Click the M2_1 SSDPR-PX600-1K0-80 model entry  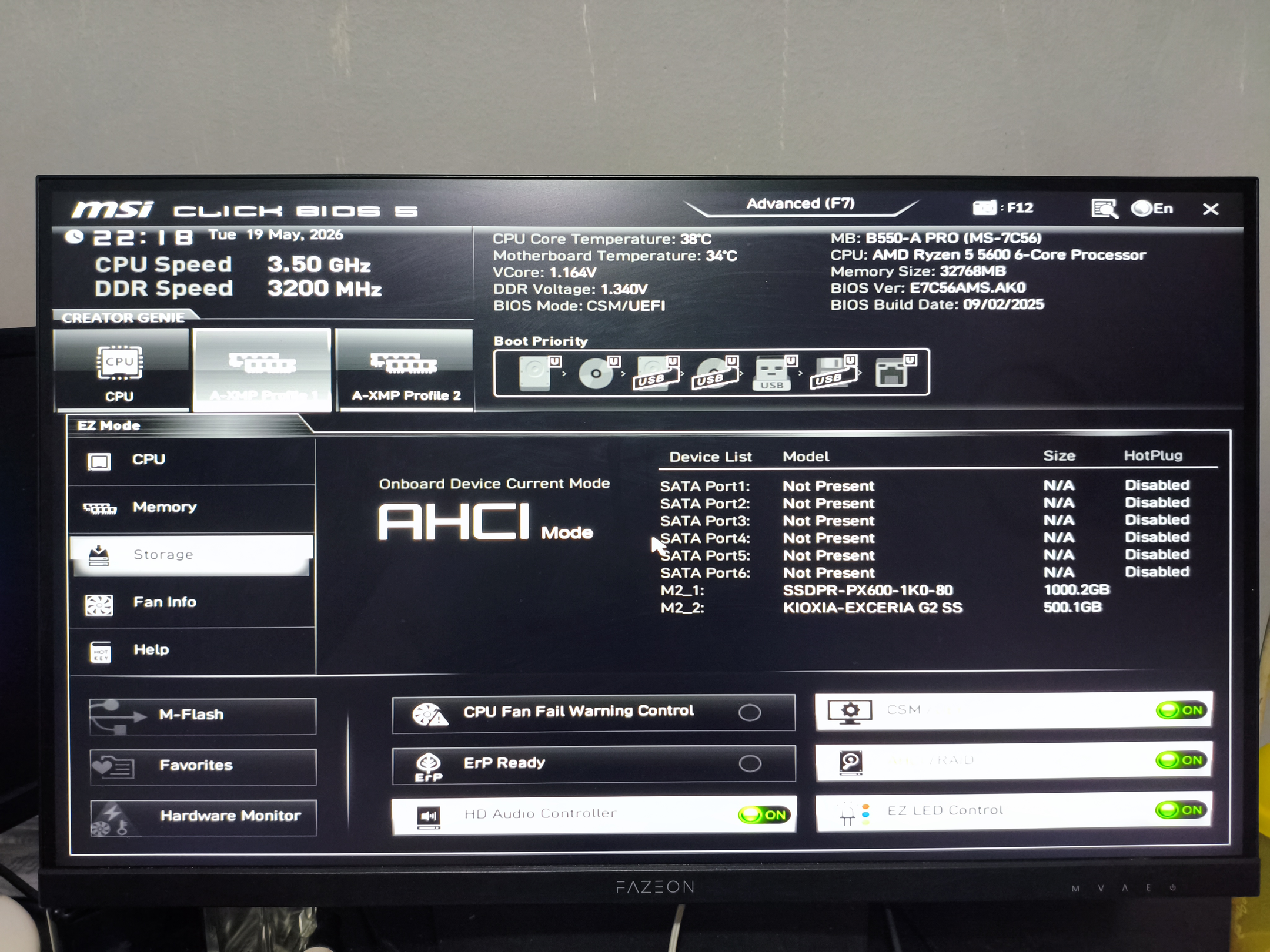868,591
